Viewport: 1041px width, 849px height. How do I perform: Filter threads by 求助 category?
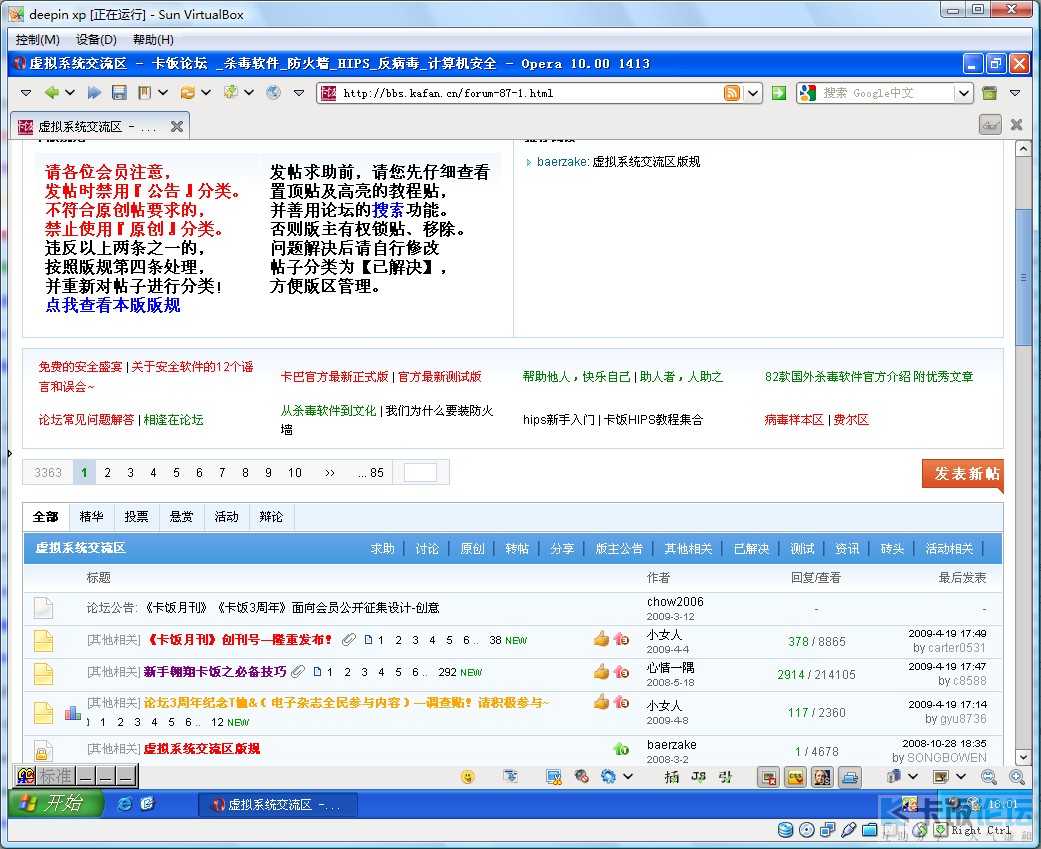(x=382, y=549)
